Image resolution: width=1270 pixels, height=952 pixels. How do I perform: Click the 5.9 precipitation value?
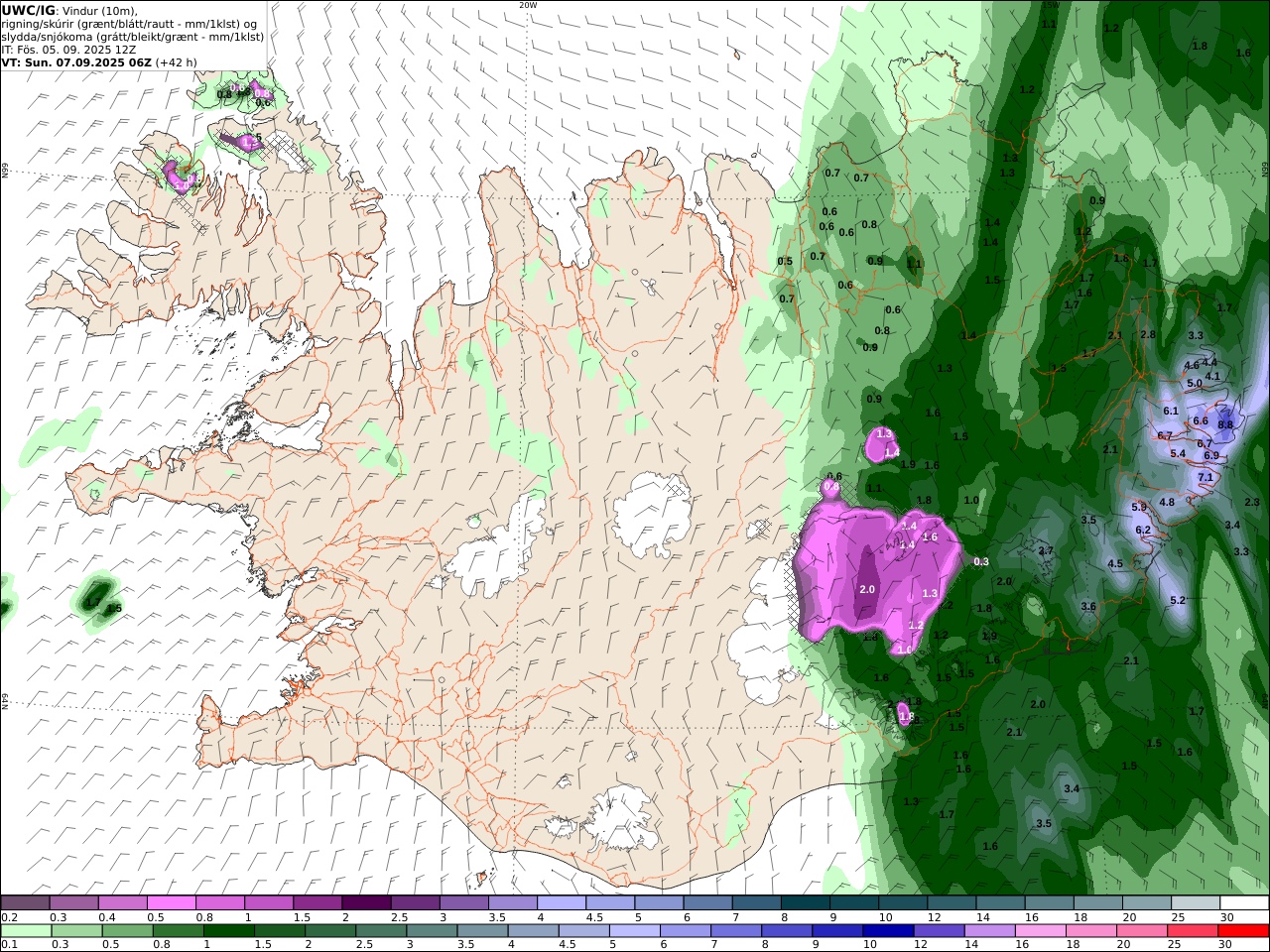click(1139, 508)
